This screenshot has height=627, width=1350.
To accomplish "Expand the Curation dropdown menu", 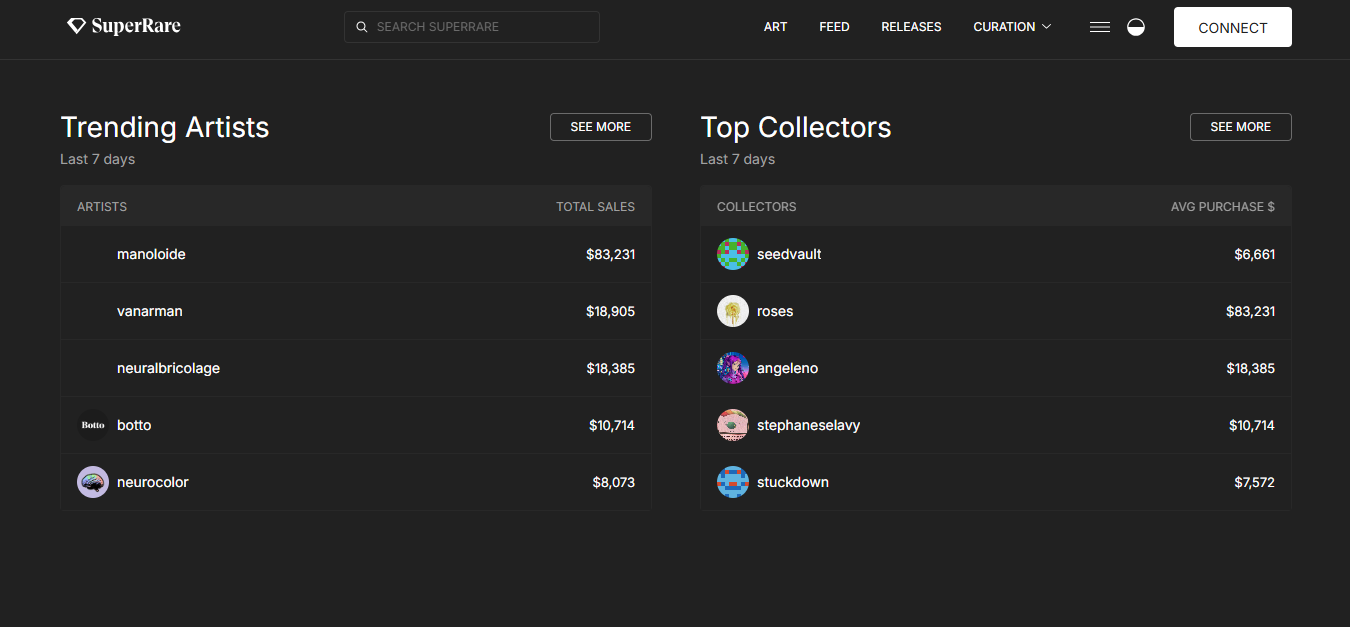I will 1012,27.
